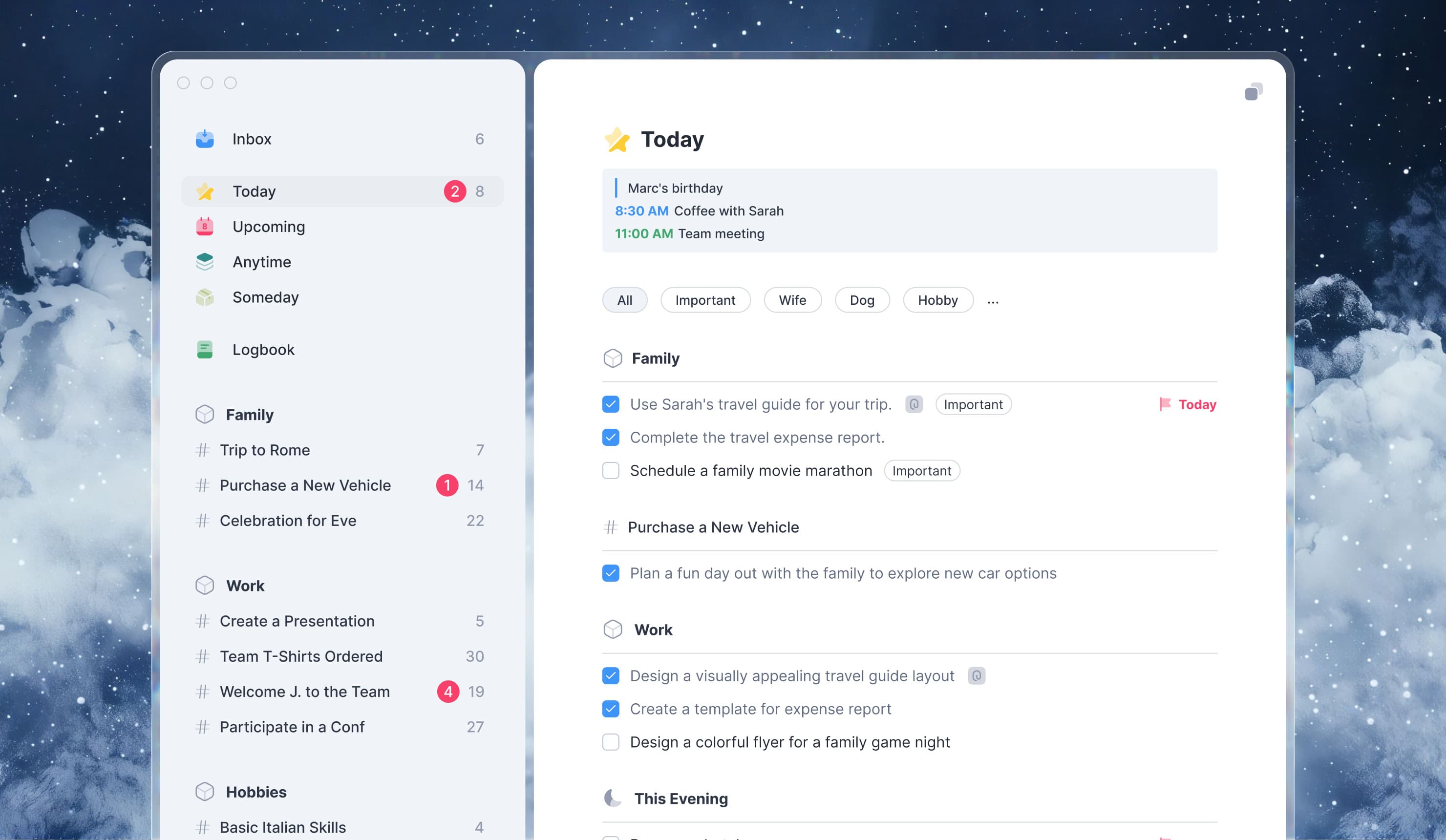Click Important tag on movie marathon task
The width and height of the screenshot is (1446, 840).
click(921, 470)
